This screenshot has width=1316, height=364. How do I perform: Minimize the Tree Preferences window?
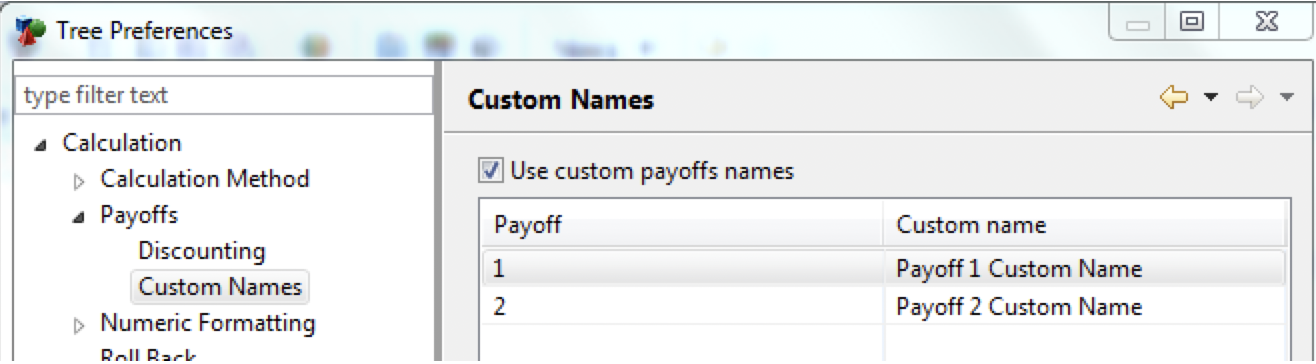[x=1138, y=20]
